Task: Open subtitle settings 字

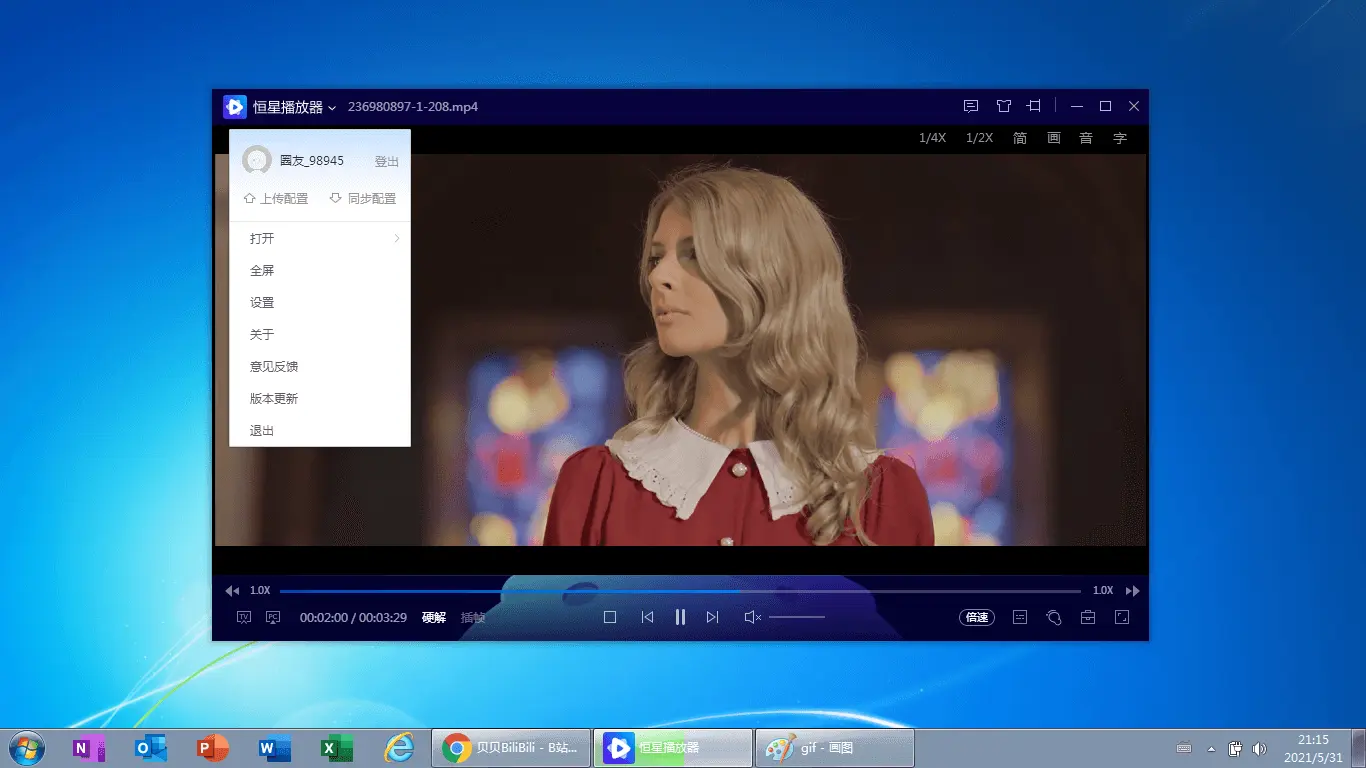Action: pos(1120,138)
